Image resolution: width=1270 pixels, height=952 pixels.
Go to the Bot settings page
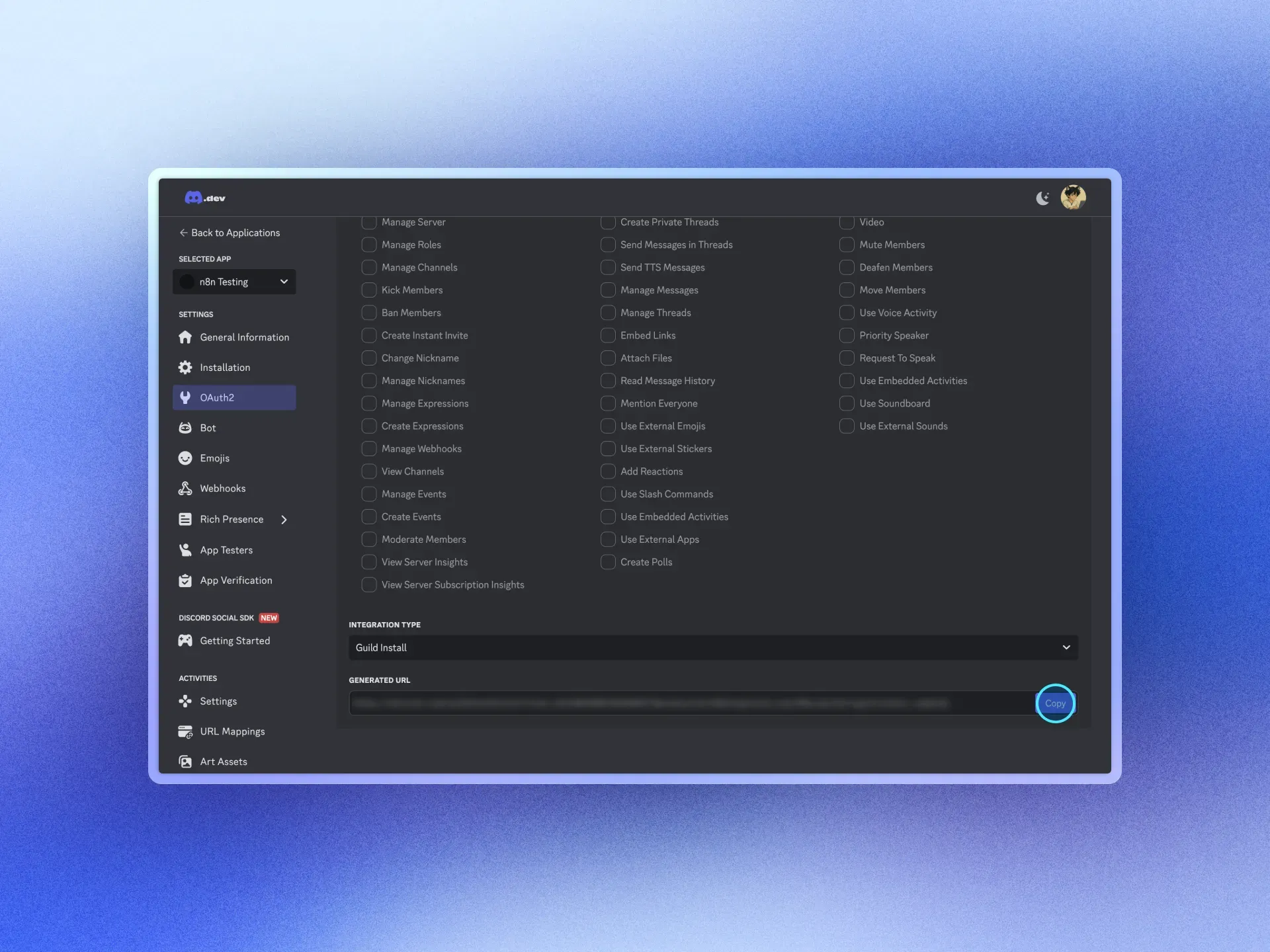(234, 428)
